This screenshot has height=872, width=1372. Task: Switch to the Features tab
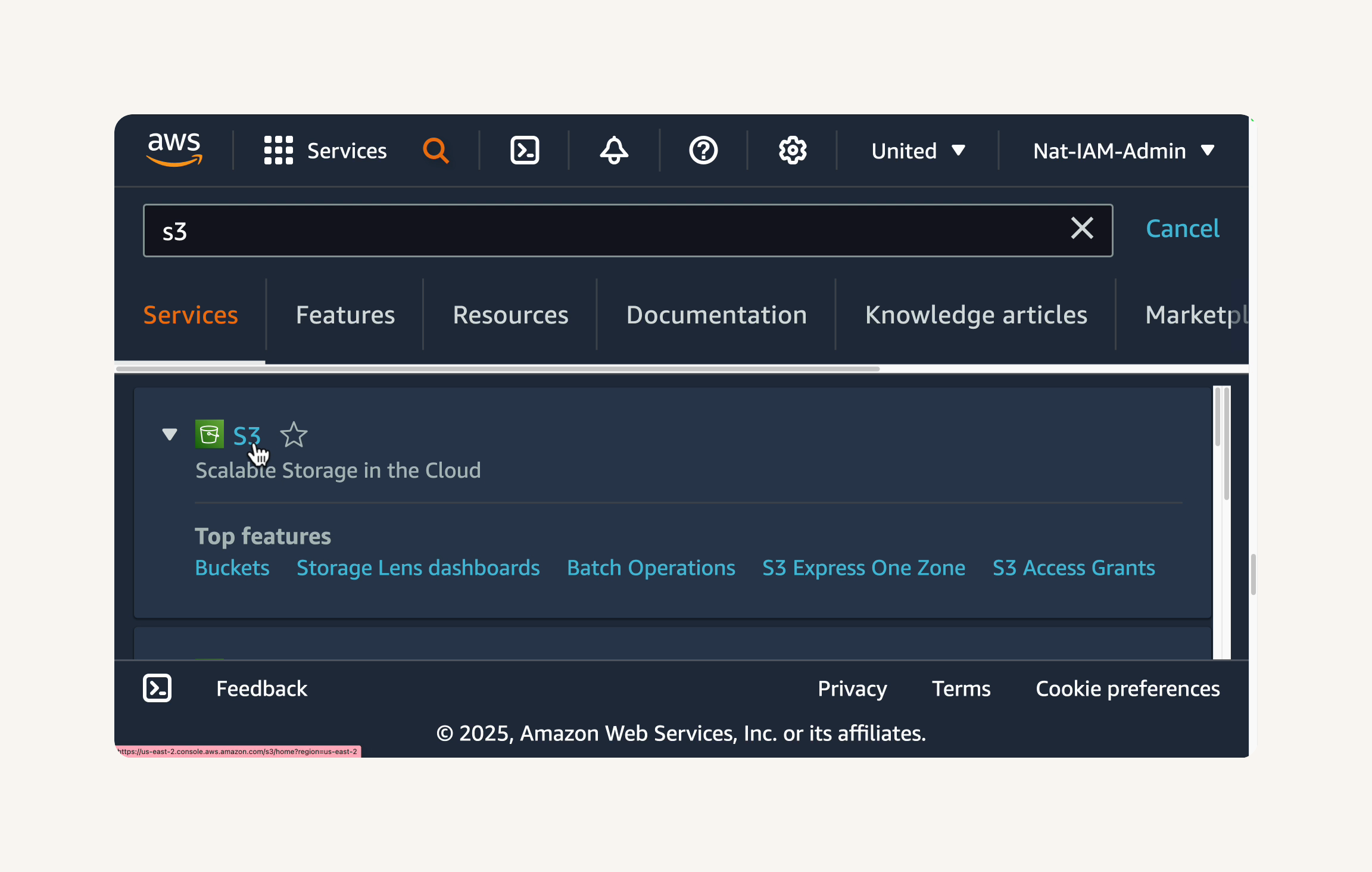[x=345, y=314]
